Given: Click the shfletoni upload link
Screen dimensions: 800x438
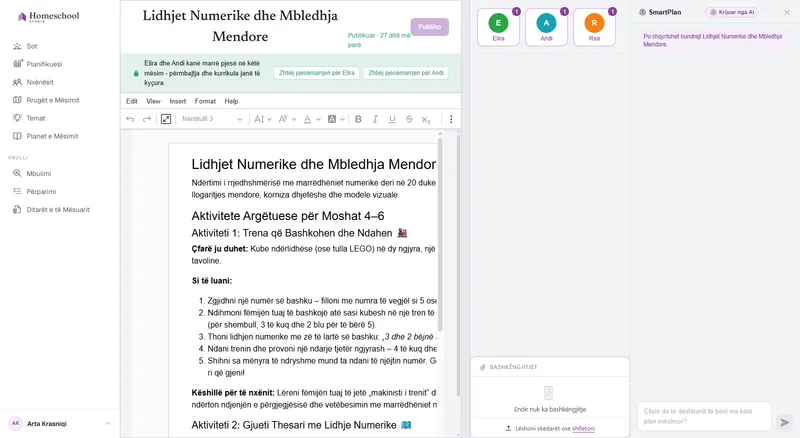Looking at the screenshot, I should (584, 428).
